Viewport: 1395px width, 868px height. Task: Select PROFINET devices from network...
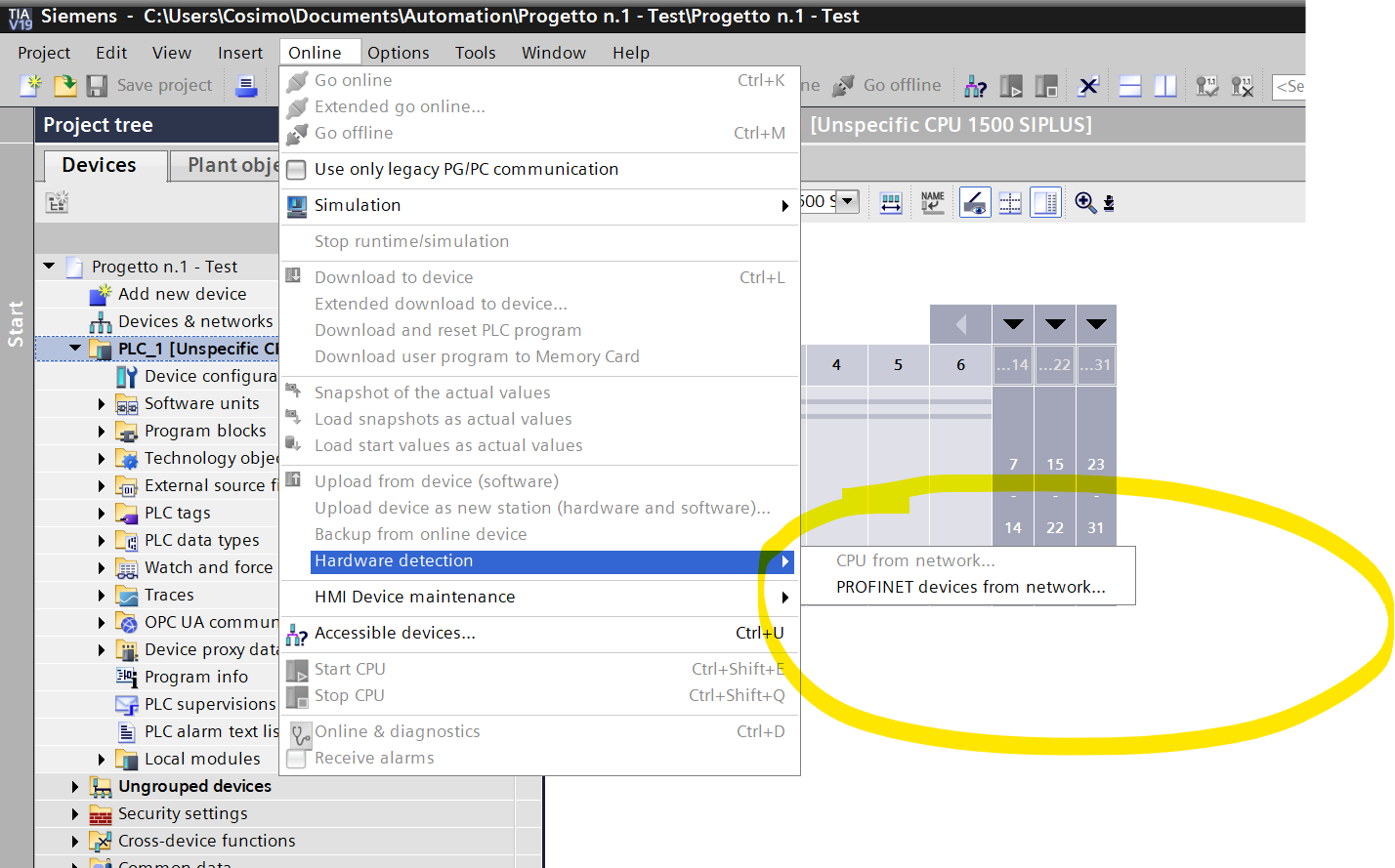pos(969,587)
